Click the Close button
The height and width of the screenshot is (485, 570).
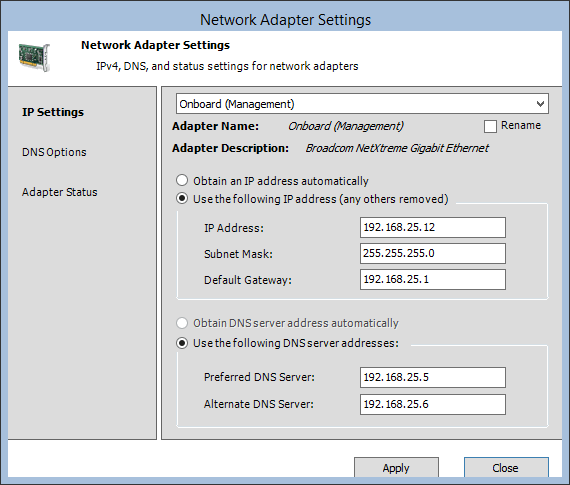tap(506, 468)
